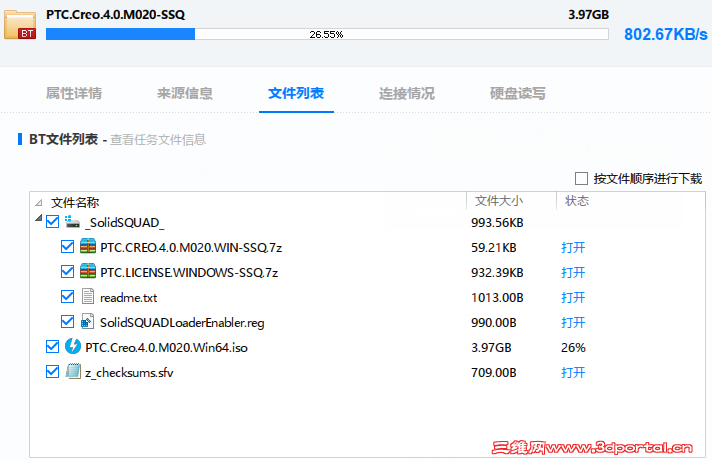Uncheck PTC.LICENSE.WINDOWS-SSQ.7z checkbox
Viewport: 712px width, 461px height.
click(x=67, y=272)
